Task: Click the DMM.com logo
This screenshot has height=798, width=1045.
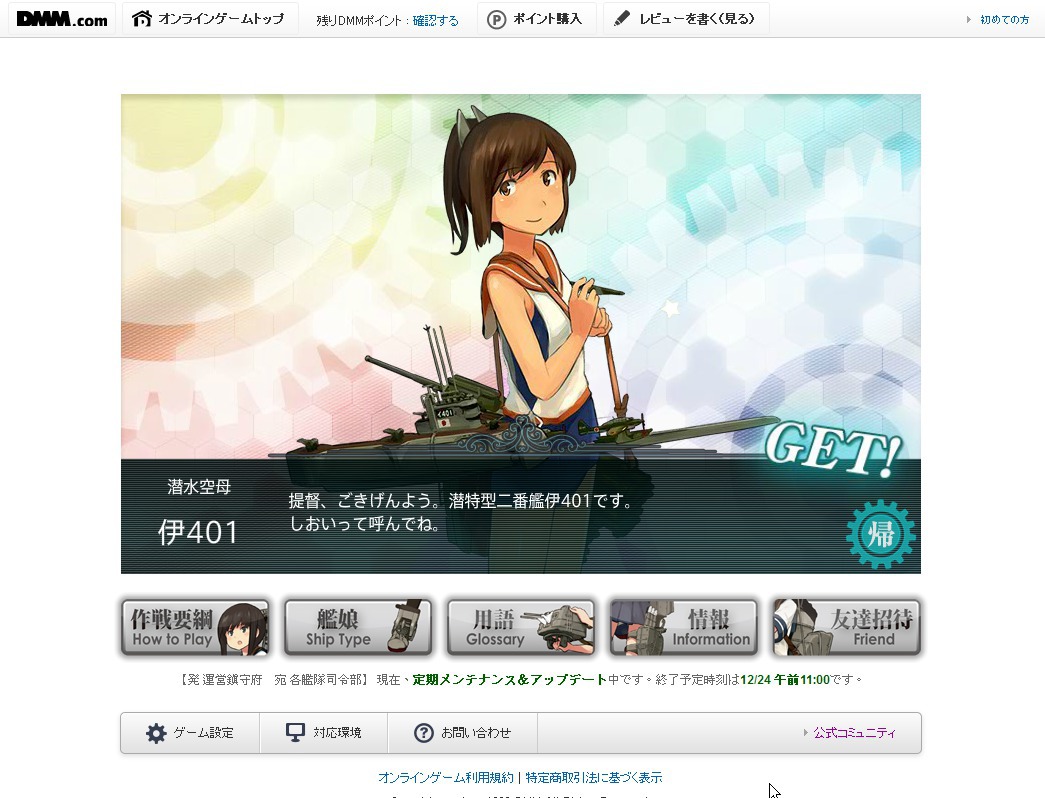Action: 62,19
